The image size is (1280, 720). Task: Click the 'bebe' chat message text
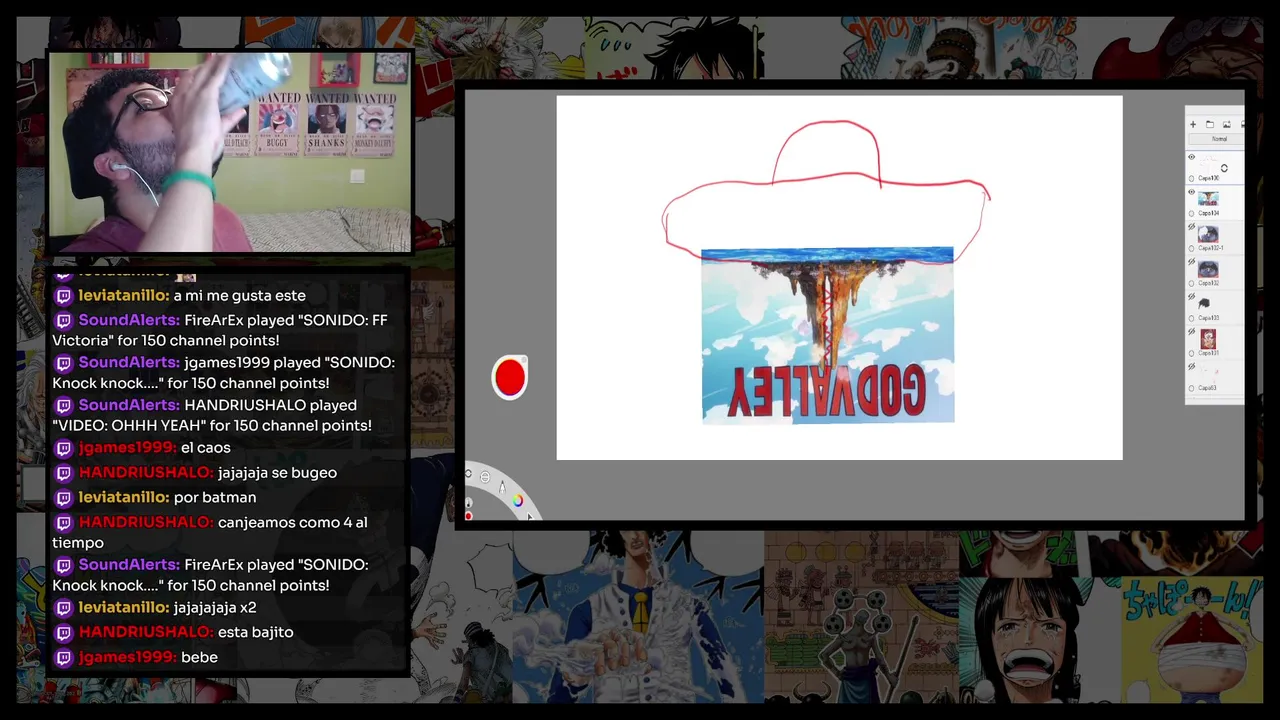coord(199,657)
